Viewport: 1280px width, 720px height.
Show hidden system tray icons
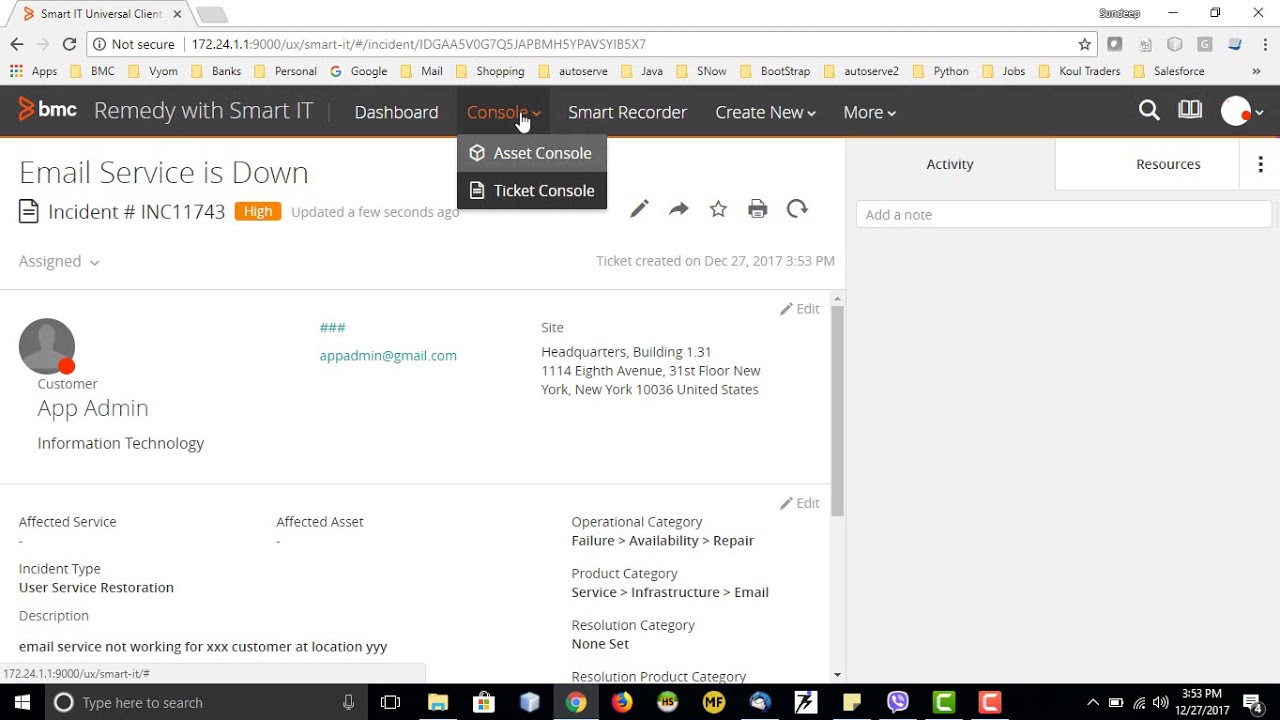click(x=1092, y=702)
